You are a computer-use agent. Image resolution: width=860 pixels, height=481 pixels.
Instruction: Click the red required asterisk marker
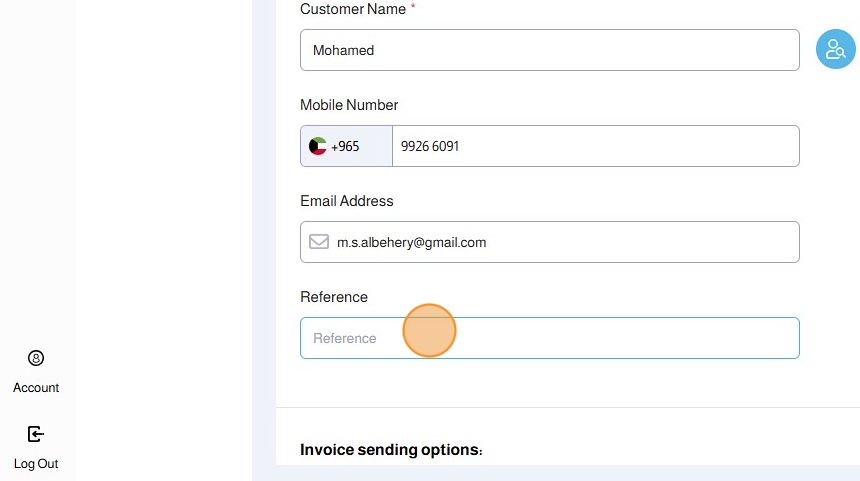[x=413, y=8]
